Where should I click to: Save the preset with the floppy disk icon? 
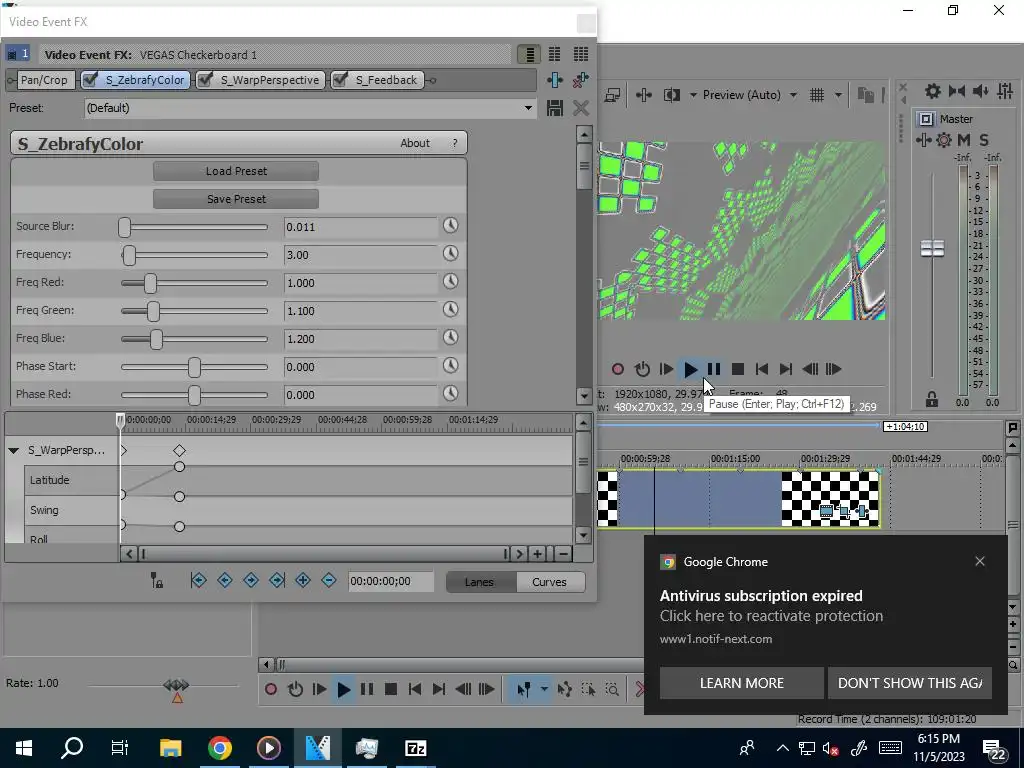click(x=554, y=108)
